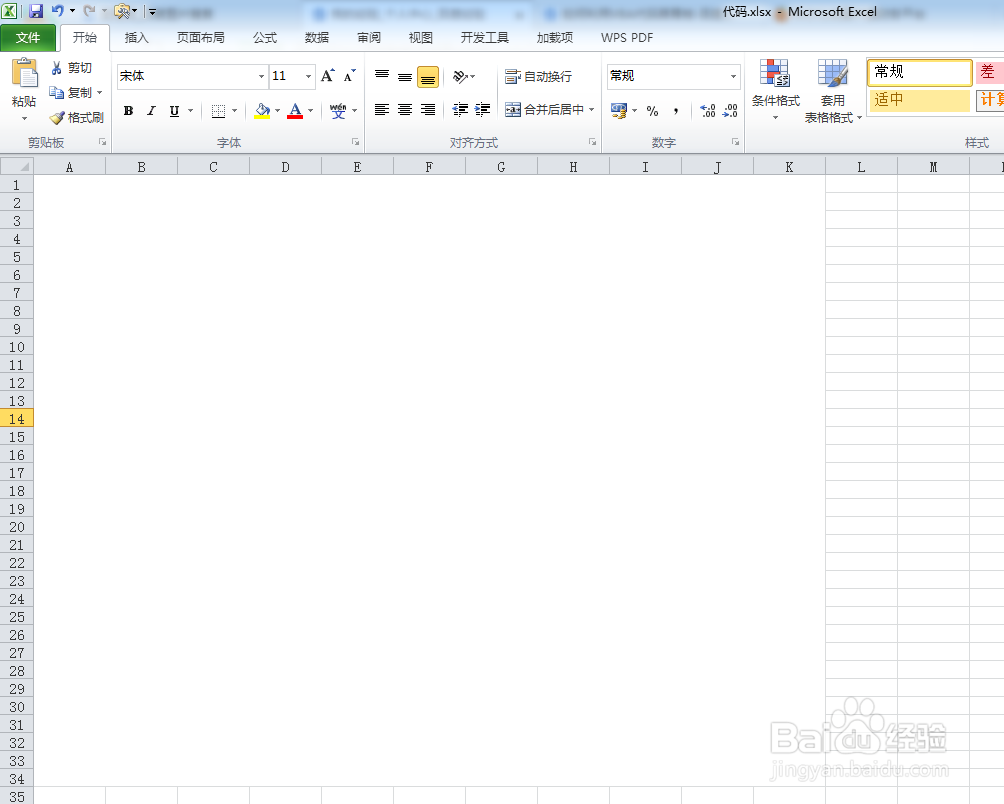Apply percent style format
The width and height of the screenshot is (1004, 804).
tap(652, 111)
